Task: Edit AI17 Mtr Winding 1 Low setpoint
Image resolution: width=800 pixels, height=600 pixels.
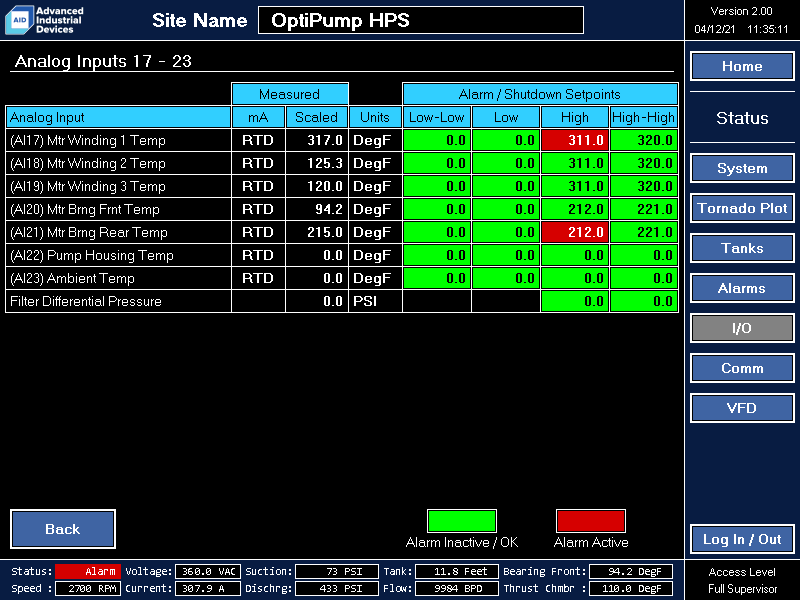Action: (x=506, y=140)
